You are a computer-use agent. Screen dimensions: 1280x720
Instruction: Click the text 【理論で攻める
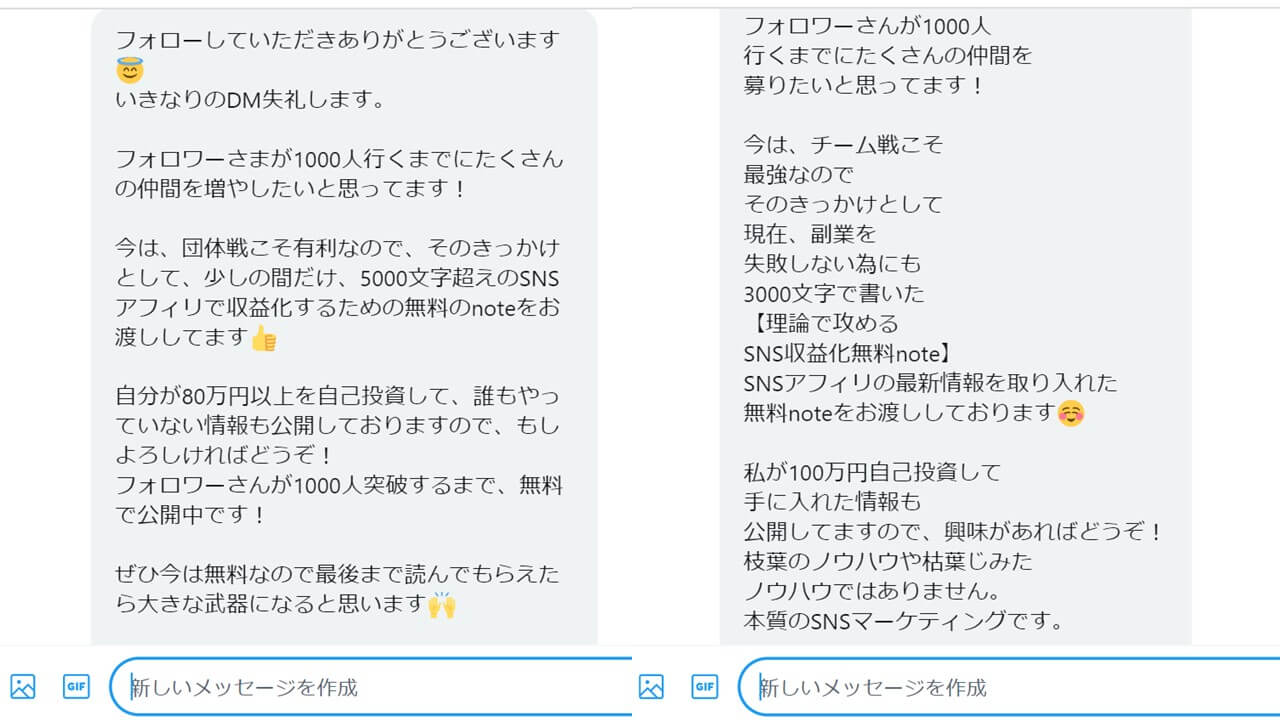click(821, 323)
